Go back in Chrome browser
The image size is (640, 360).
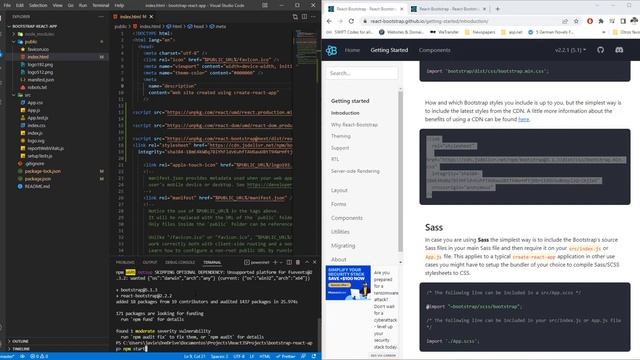coord(329,21)
